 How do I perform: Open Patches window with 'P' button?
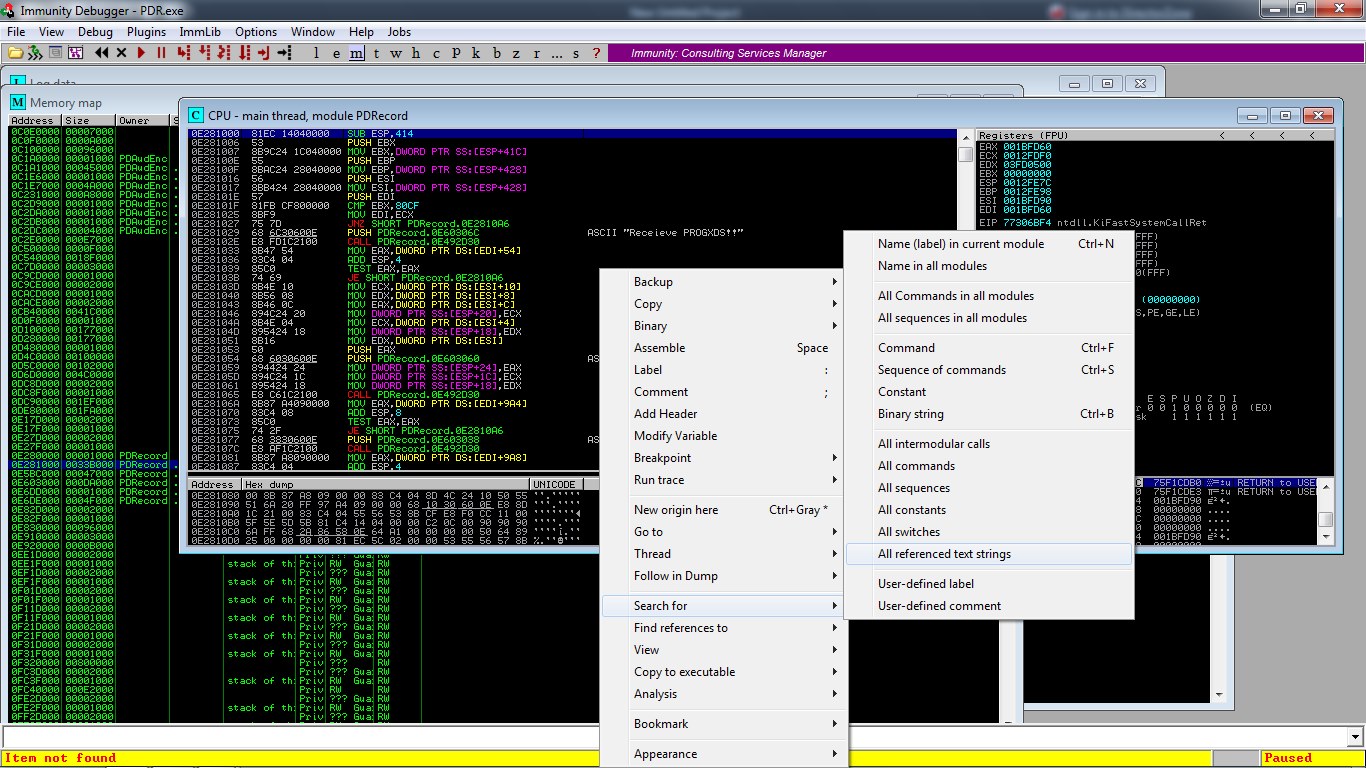coord(455,53)
